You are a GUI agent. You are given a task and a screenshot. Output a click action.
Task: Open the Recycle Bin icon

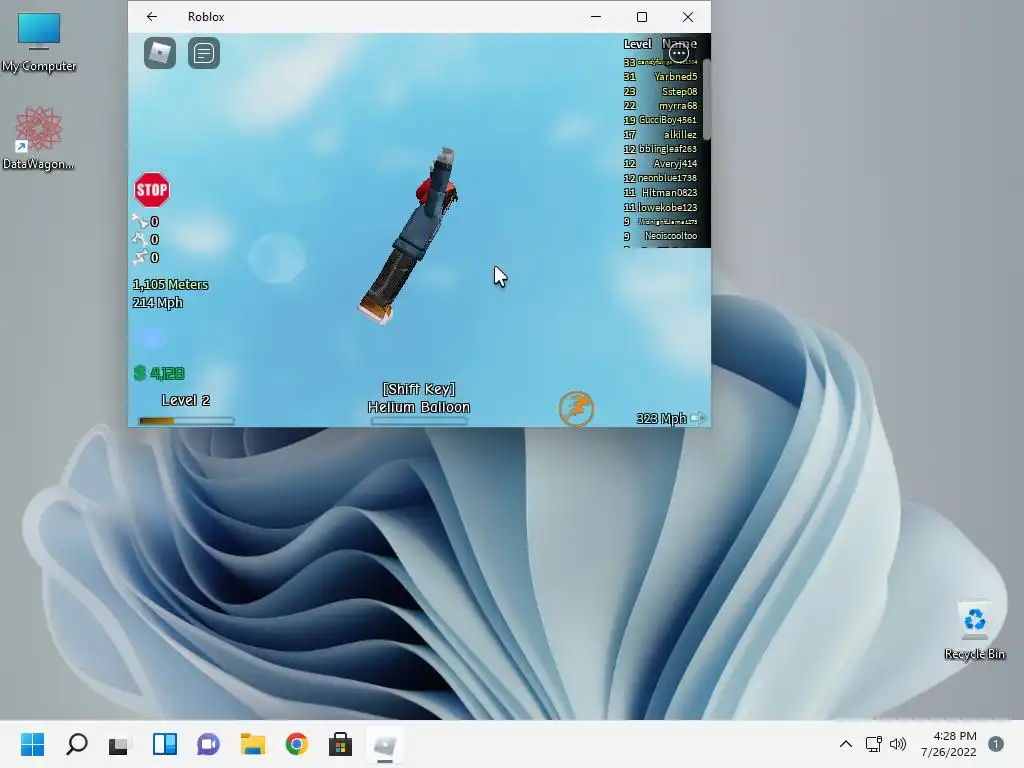coord(974,631)
